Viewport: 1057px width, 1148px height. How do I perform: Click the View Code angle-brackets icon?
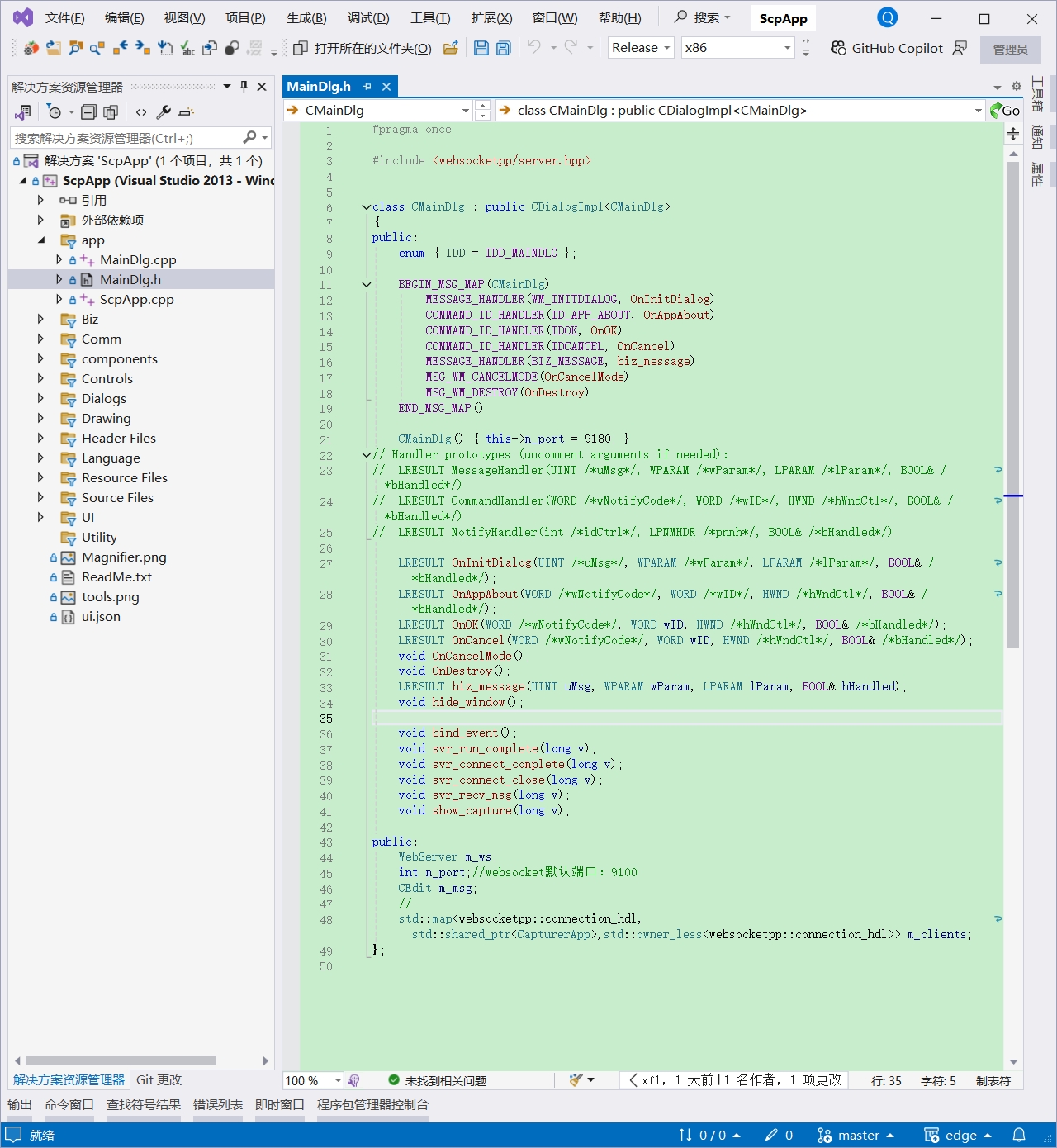coord(141,112)
